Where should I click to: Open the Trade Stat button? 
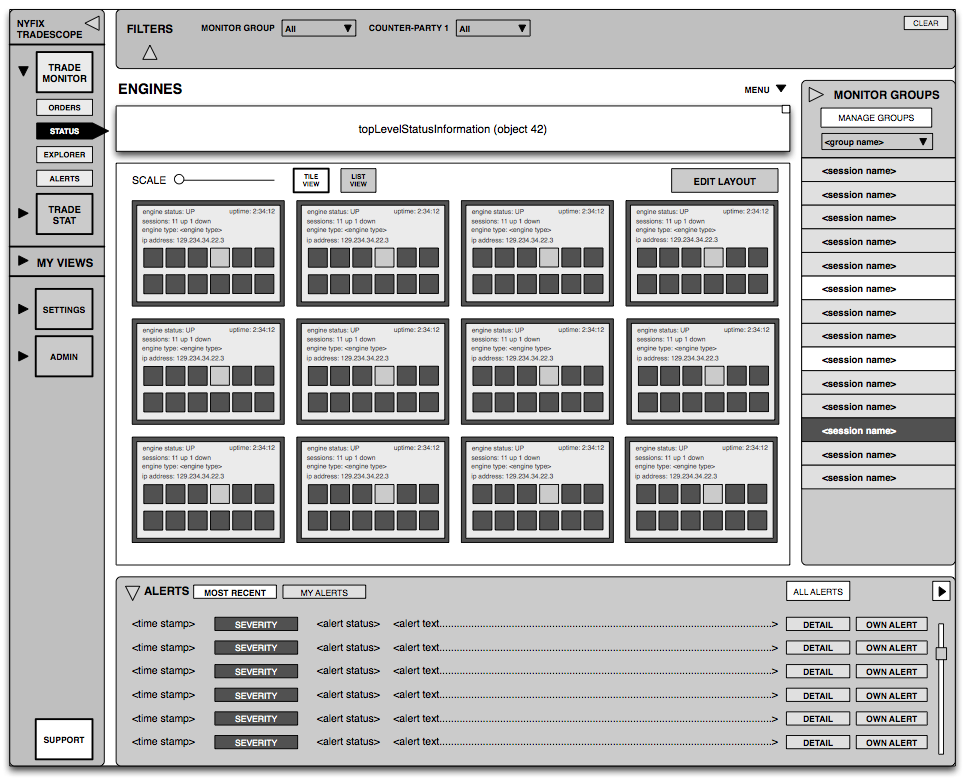click(64, 215)
